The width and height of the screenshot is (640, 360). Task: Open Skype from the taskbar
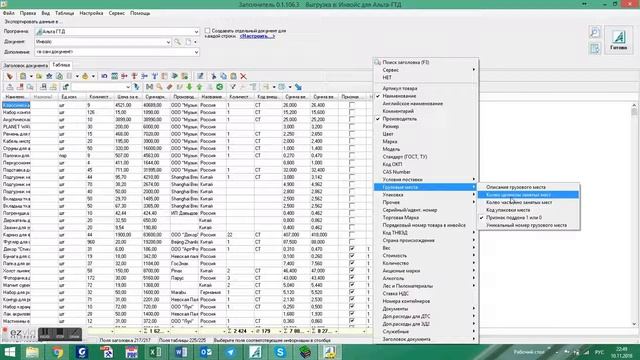coord(280,352)
